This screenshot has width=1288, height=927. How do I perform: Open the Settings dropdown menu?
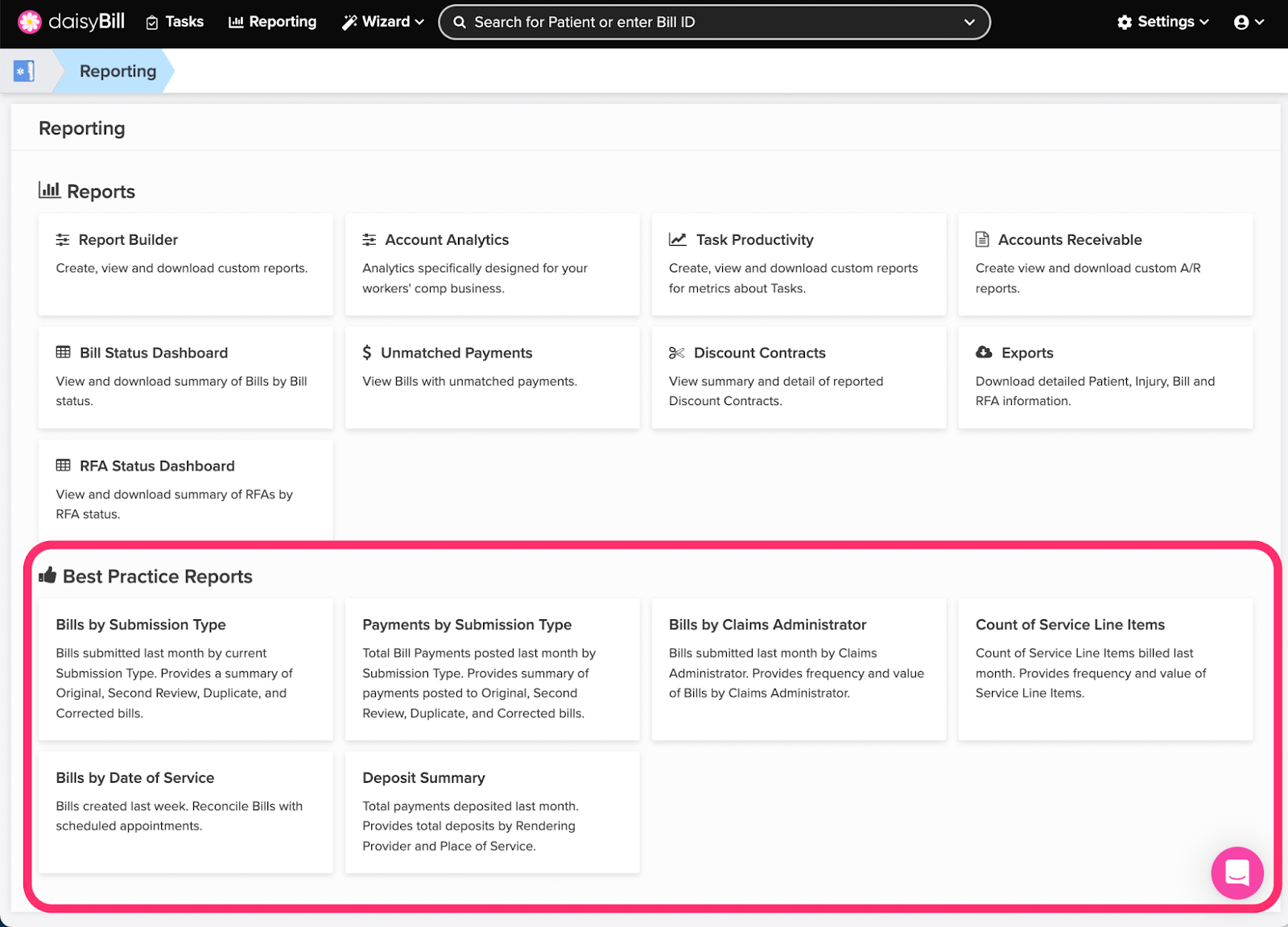1163,22
